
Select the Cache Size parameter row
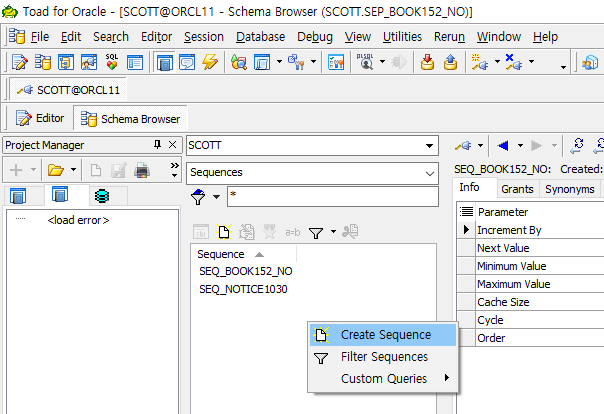point(530,302)
